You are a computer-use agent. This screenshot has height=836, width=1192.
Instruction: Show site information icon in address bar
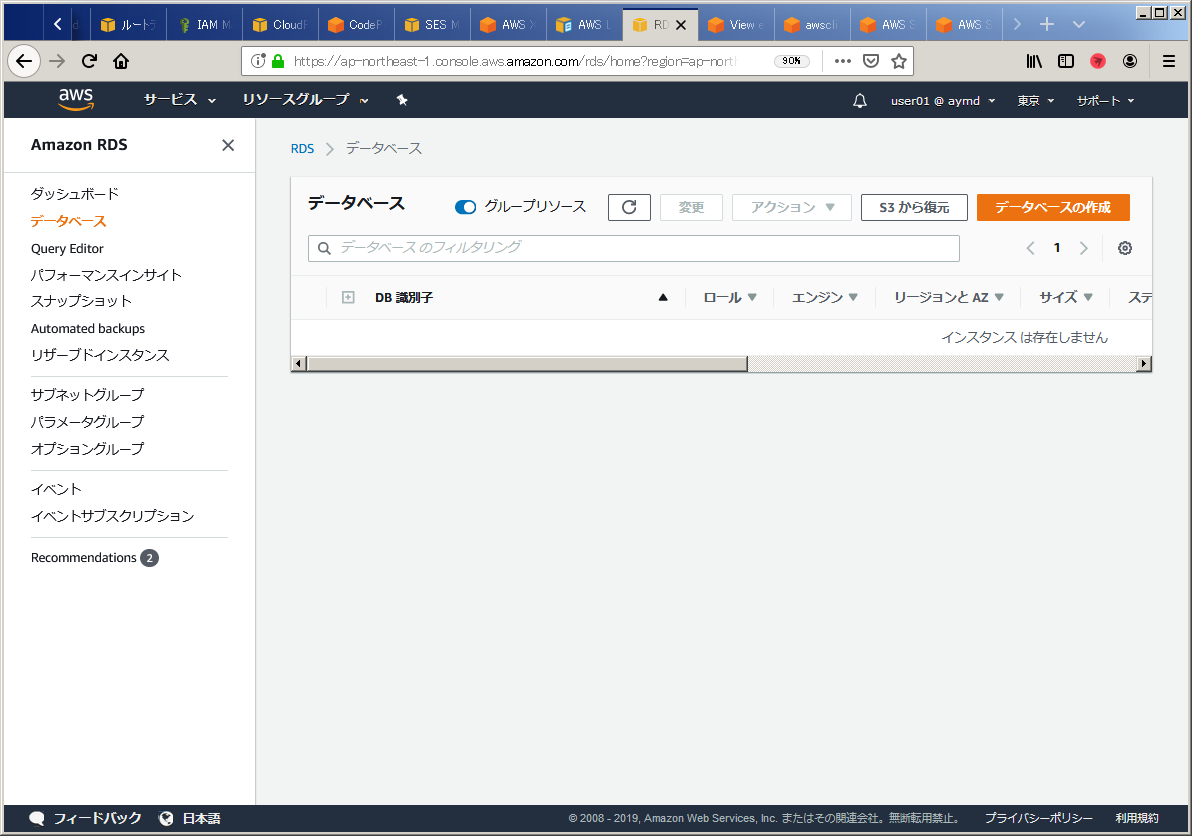coord(258,61)
